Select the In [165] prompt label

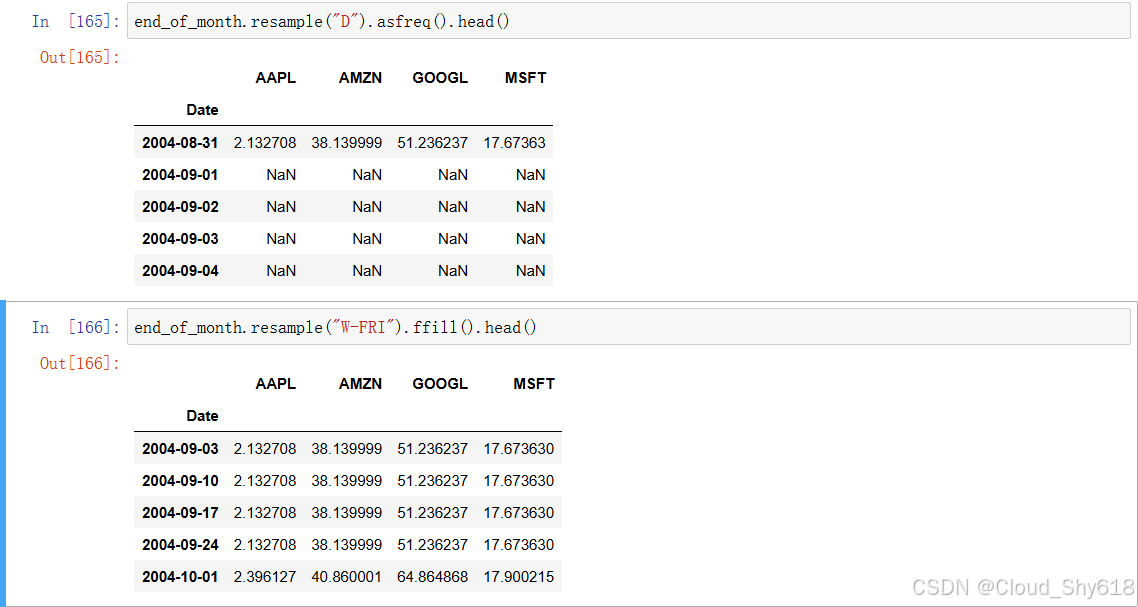pos(75,22)
